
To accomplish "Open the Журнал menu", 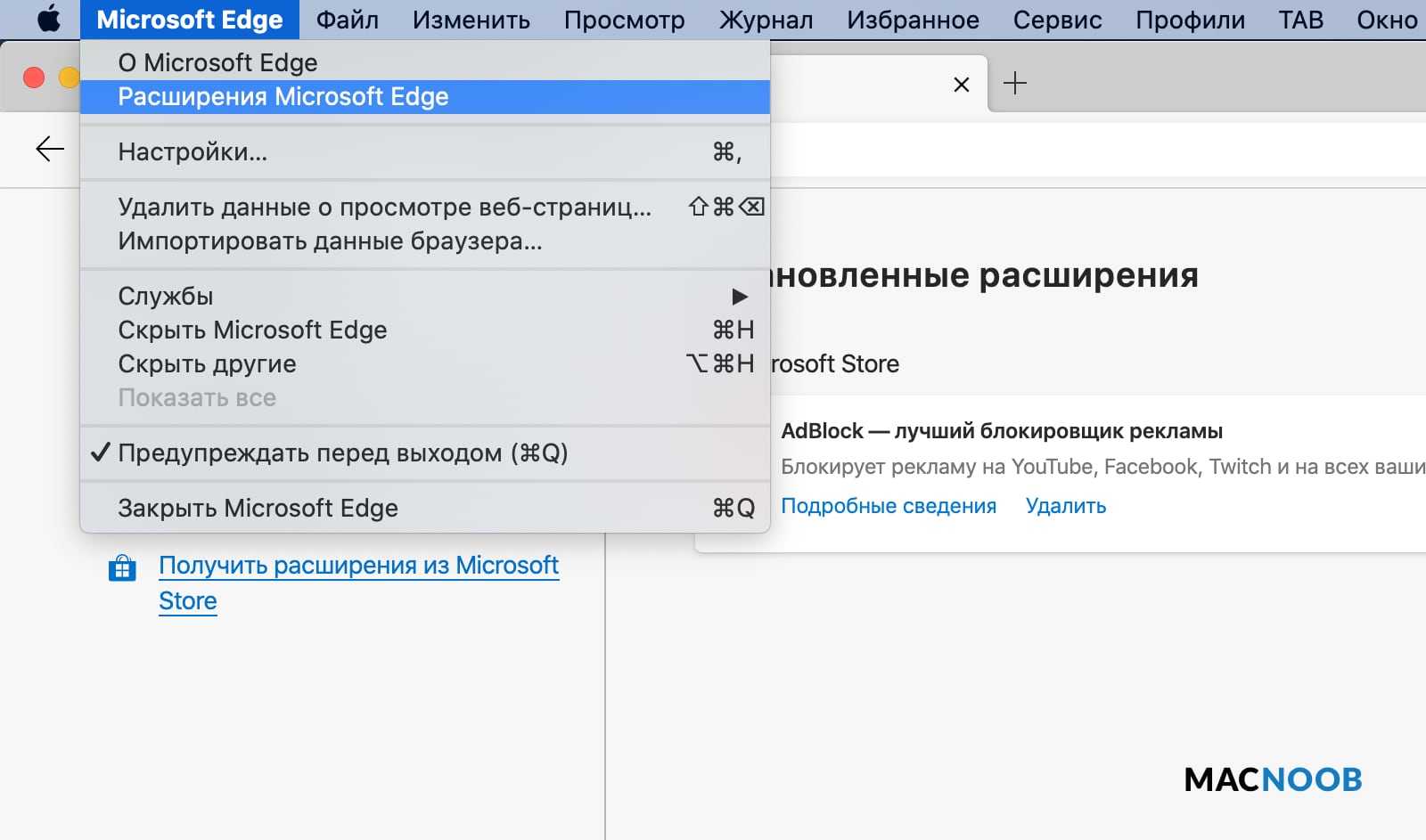I will click(x=766, y=20).
